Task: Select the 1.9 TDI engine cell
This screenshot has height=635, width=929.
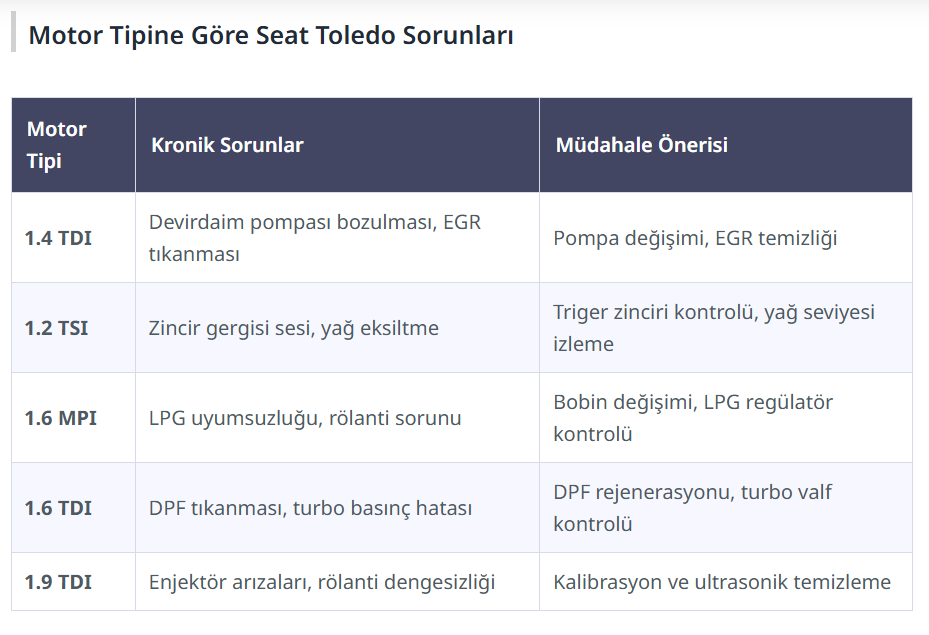Action: tap(58, 581)
